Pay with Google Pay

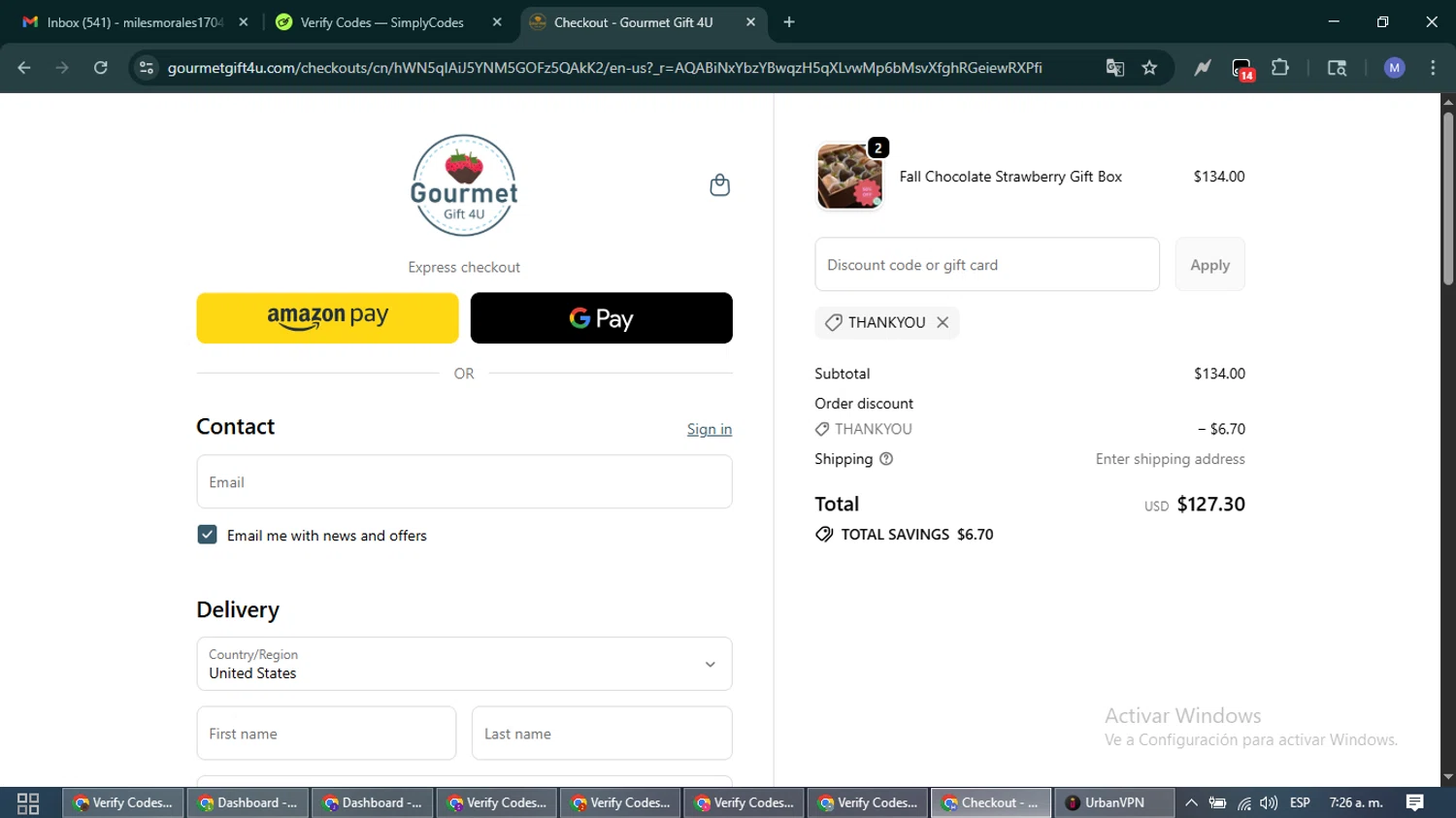(x=601, y=318)
